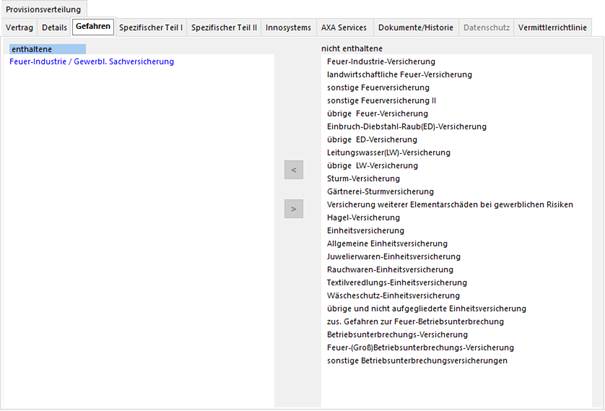Select Feuer-Industrie / Gewerbl. Sachversicherung entry
Image resolution: width=605 pixels, height=411 pixels.
92,61
